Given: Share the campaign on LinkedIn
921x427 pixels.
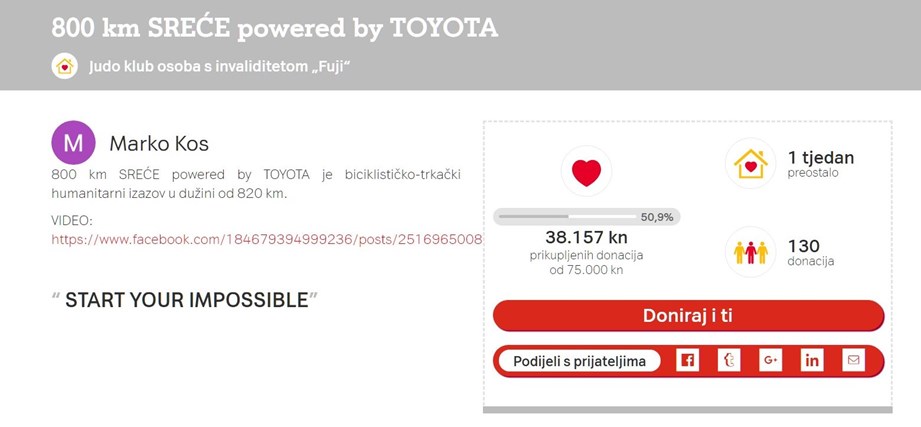Looking at the screenshot, I should [x=812, y=360].
